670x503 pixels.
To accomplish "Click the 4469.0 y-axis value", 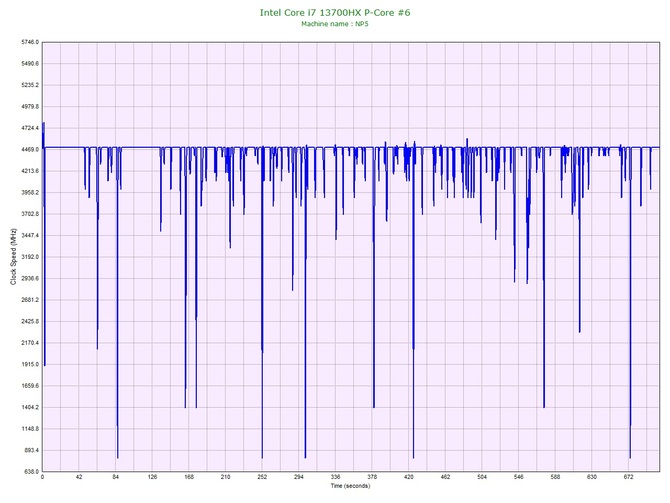I will coord(30,150).
